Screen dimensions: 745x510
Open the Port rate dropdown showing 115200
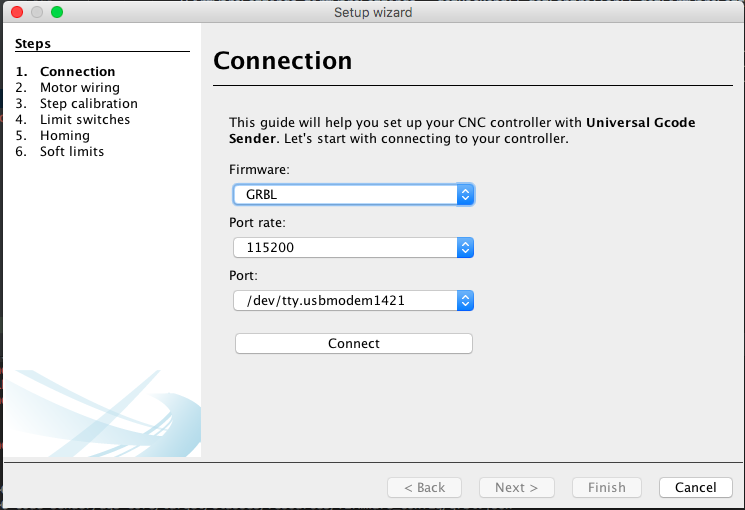pos(353,248)
